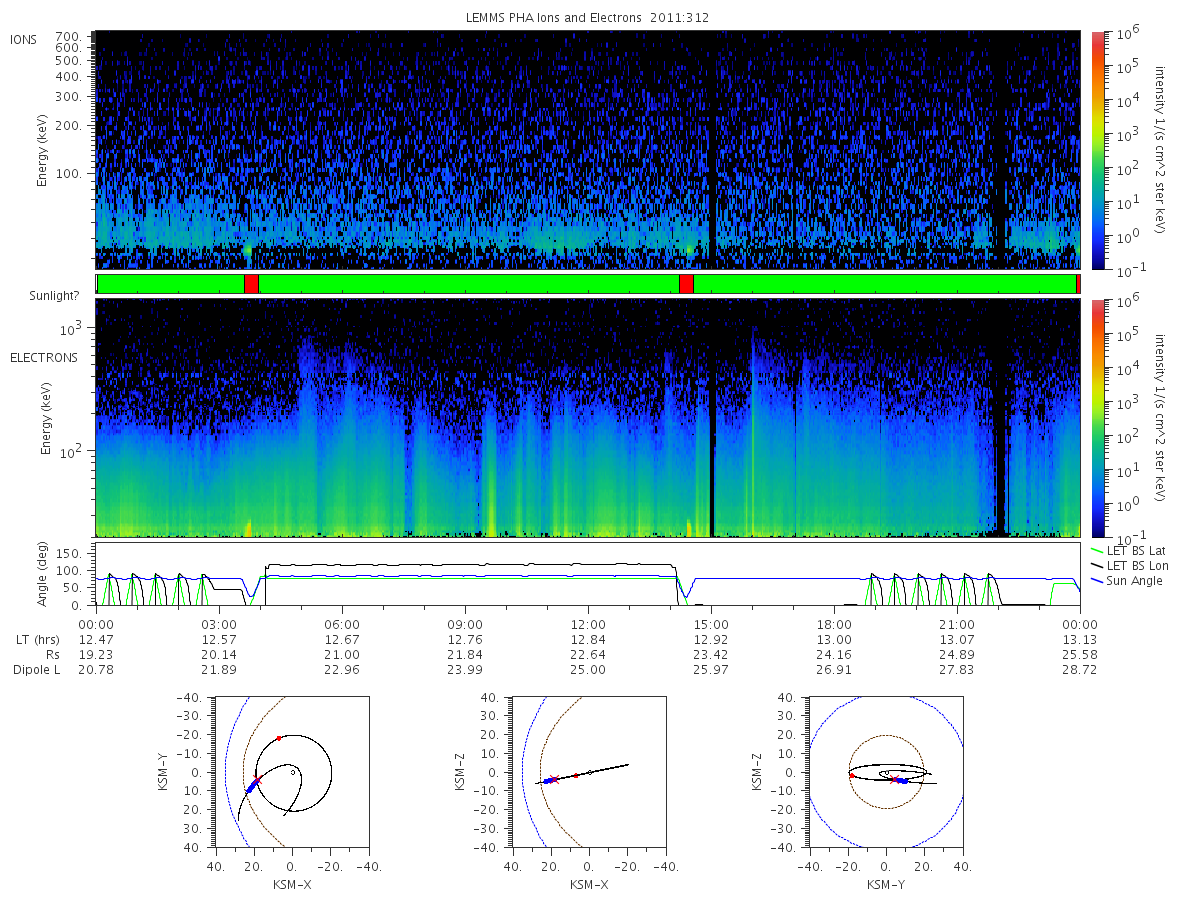Click the electrons intensity color bar

[1097, 418]
